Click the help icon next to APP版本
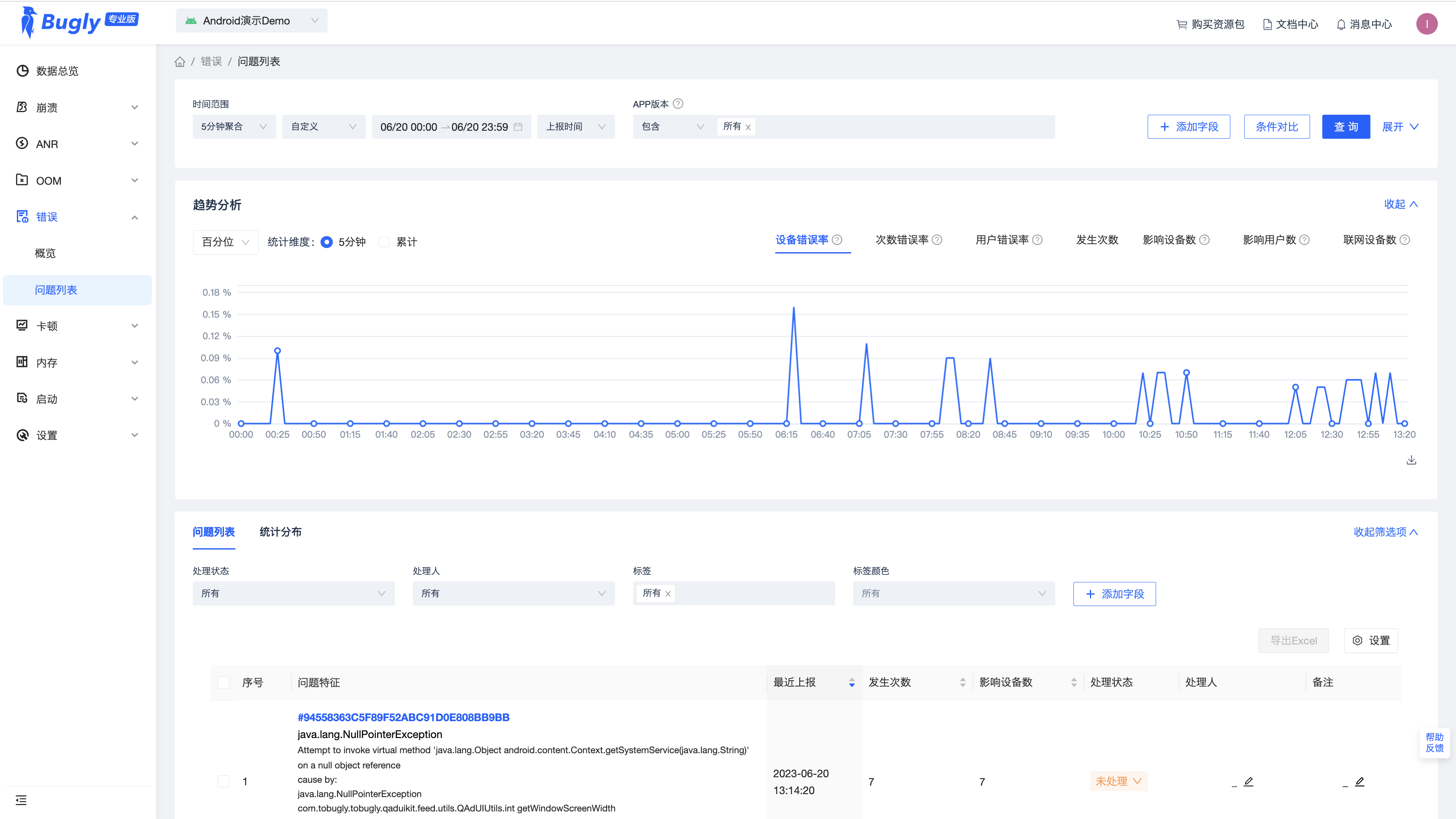Viewport: 1456px width, 819px height. (x=678, y=103)
